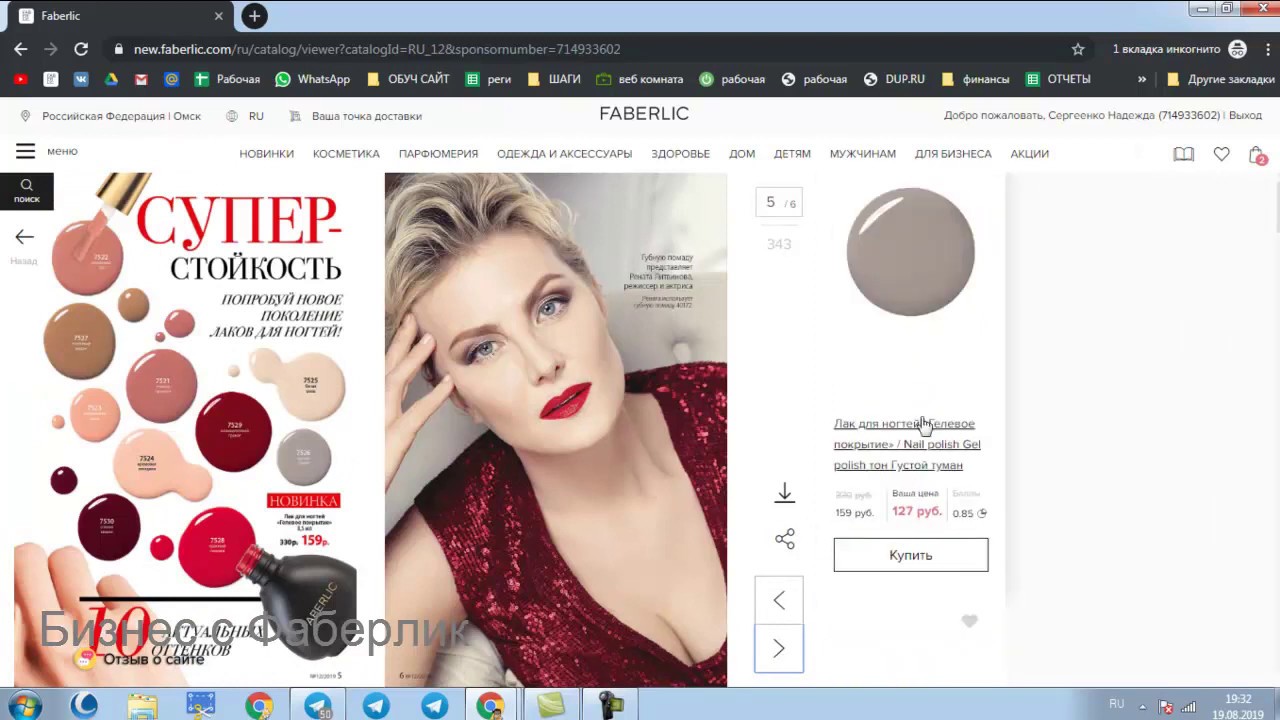1280x720 pixels.
Task: Close the Faberlic browser tab
Action: tap(219, 16)
